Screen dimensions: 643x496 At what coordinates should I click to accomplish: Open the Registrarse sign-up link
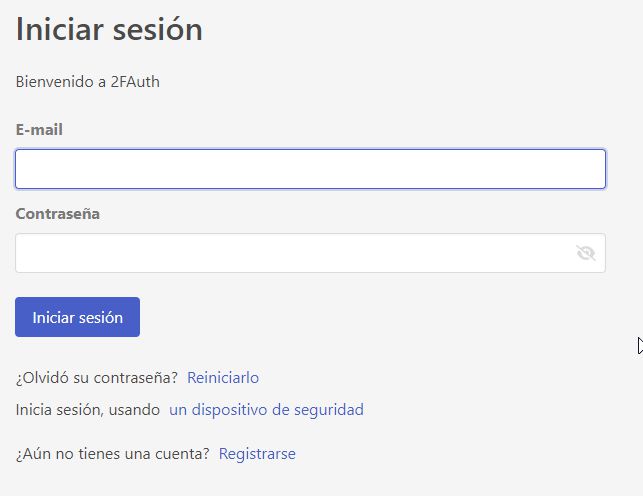click(257, 453)
